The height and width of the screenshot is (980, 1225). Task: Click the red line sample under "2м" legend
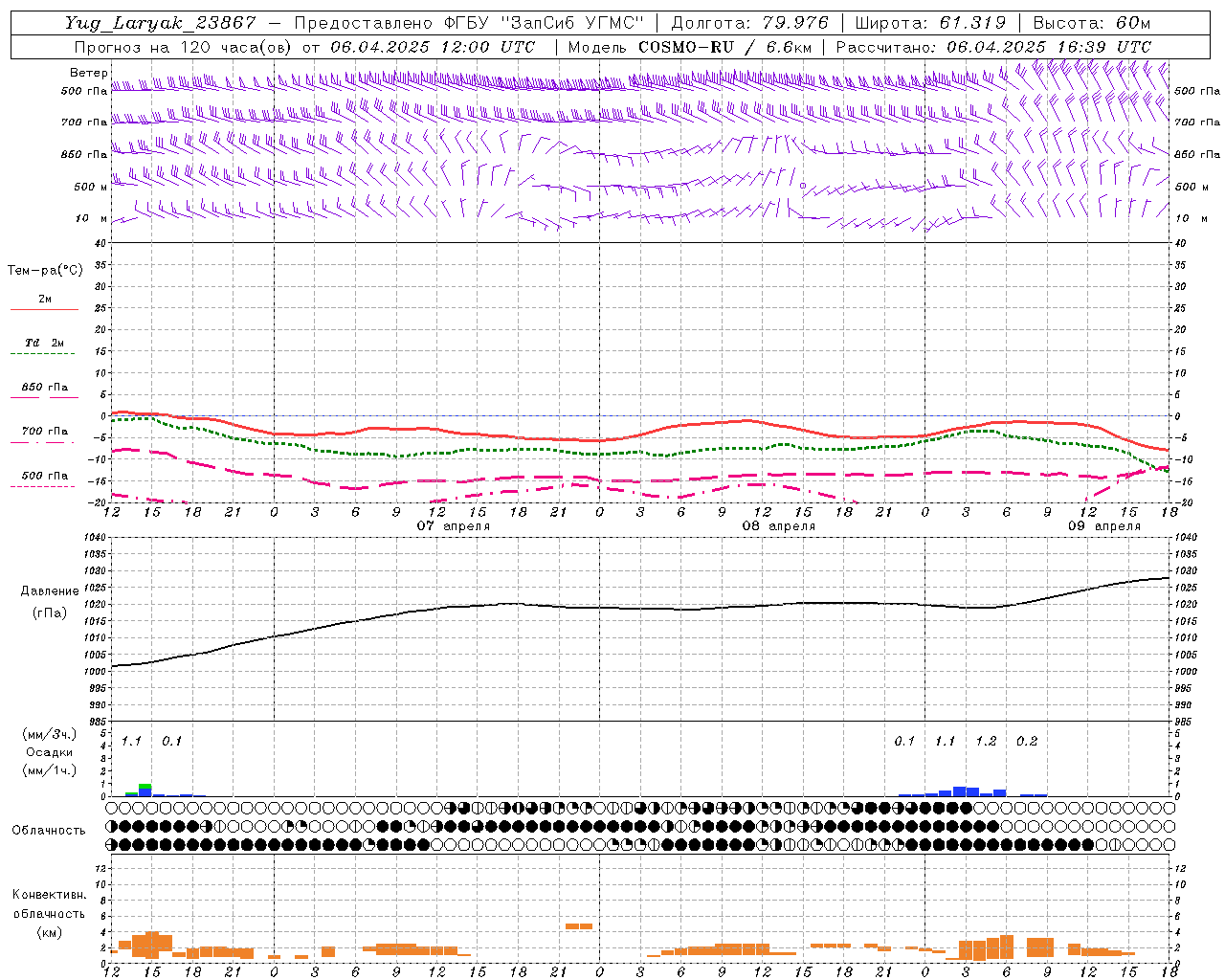click(44, 310)
